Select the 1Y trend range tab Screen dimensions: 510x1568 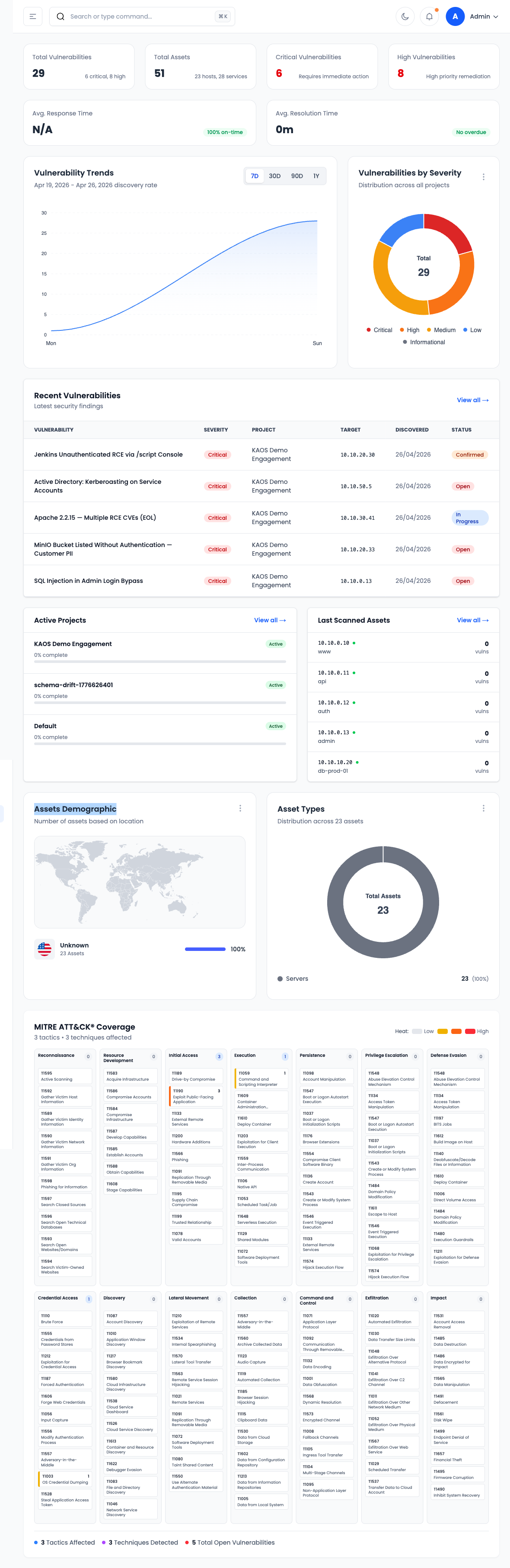click(x=316, y=176)
